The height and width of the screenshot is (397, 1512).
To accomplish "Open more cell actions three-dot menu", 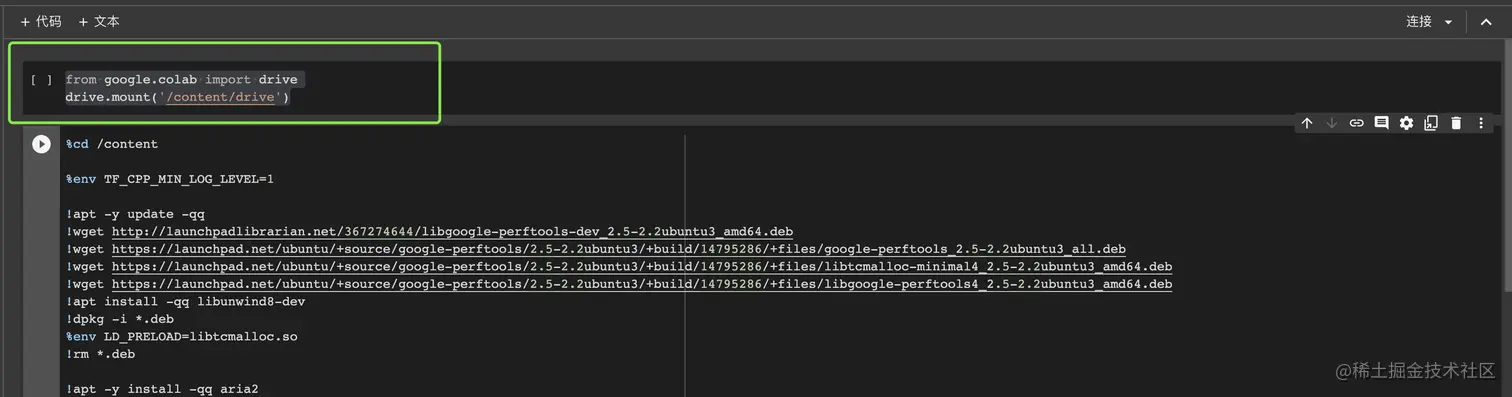I will (1481, 123).
